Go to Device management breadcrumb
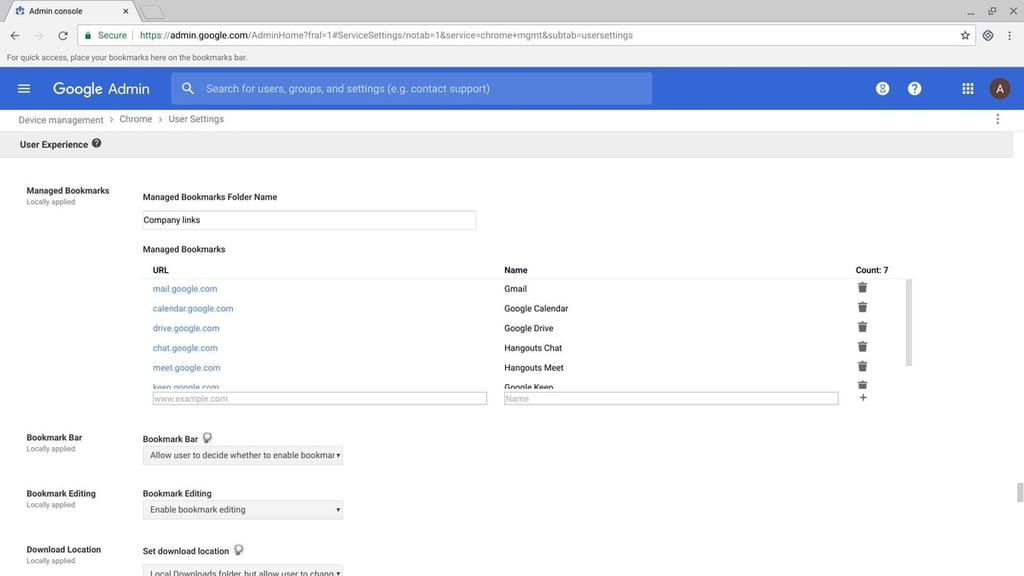Screen dimensions: 1024x576 click(x=61, y=120)
